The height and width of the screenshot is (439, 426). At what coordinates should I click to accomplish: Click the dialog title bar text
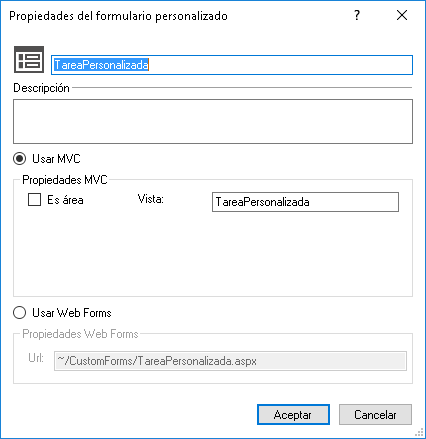[x=118, y=16]
